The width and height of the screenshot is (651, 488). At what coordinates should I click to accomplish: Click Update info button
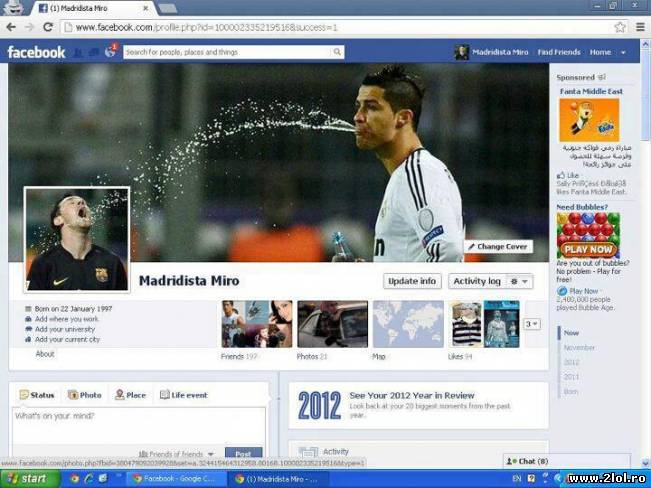coord(412,281)
